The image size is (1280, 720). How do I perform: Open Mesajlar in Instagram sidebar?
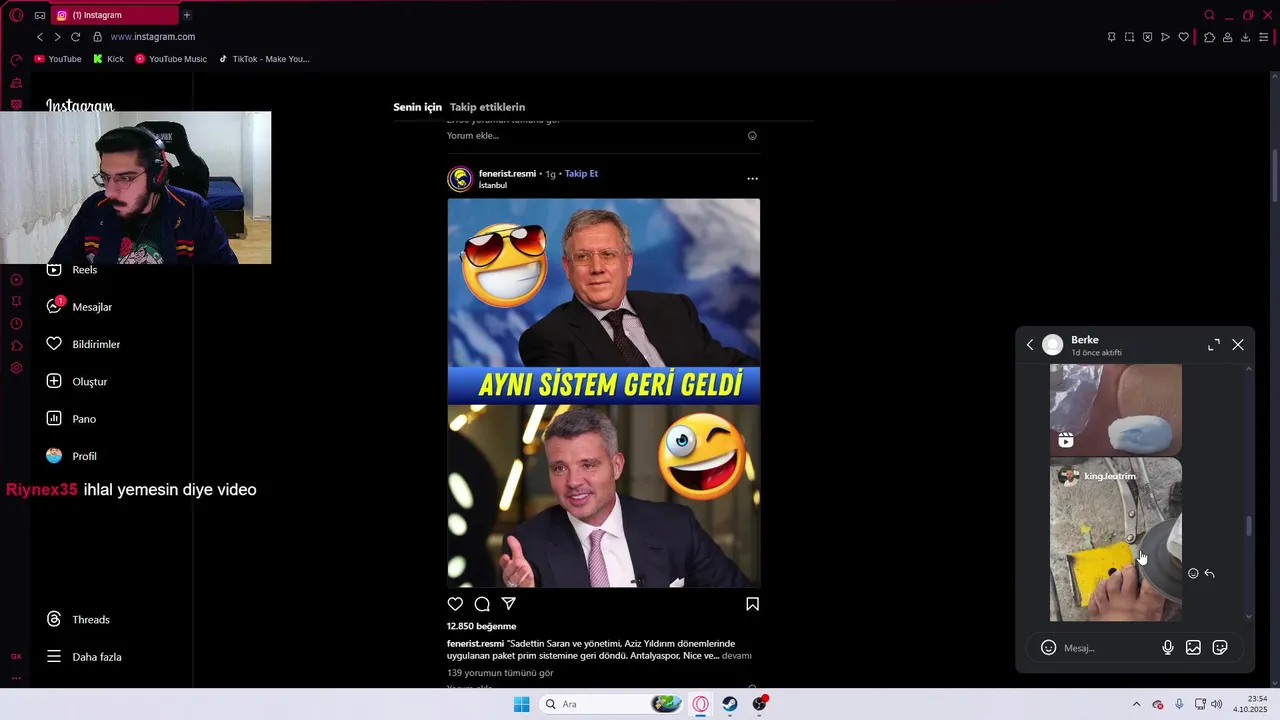coord(78,307)
